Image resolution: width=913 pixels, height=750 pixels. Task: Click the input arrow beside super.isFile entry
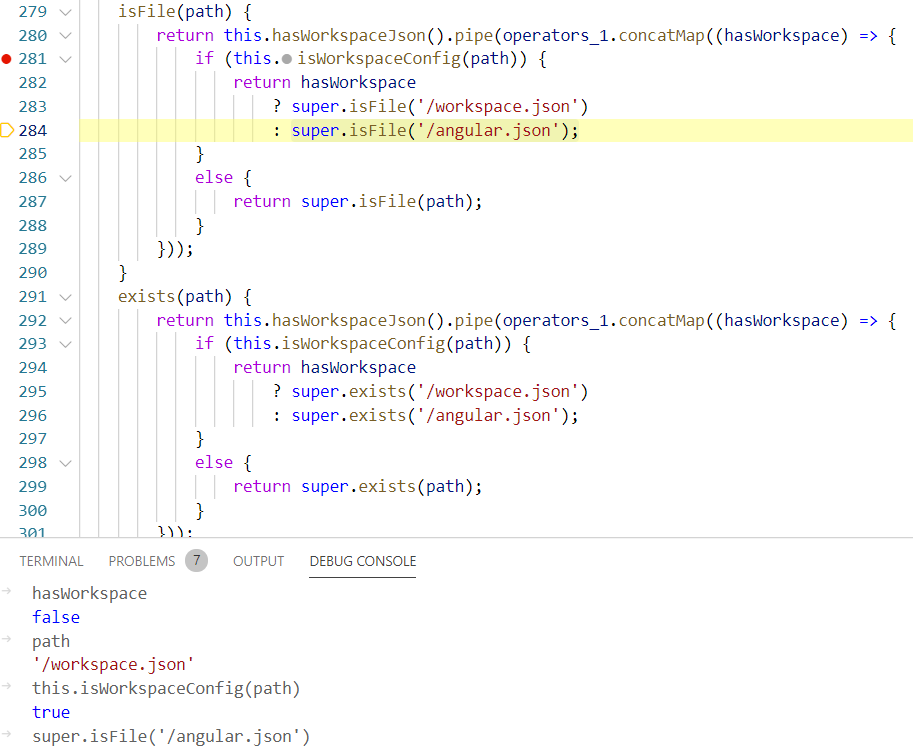pos(7,734)
